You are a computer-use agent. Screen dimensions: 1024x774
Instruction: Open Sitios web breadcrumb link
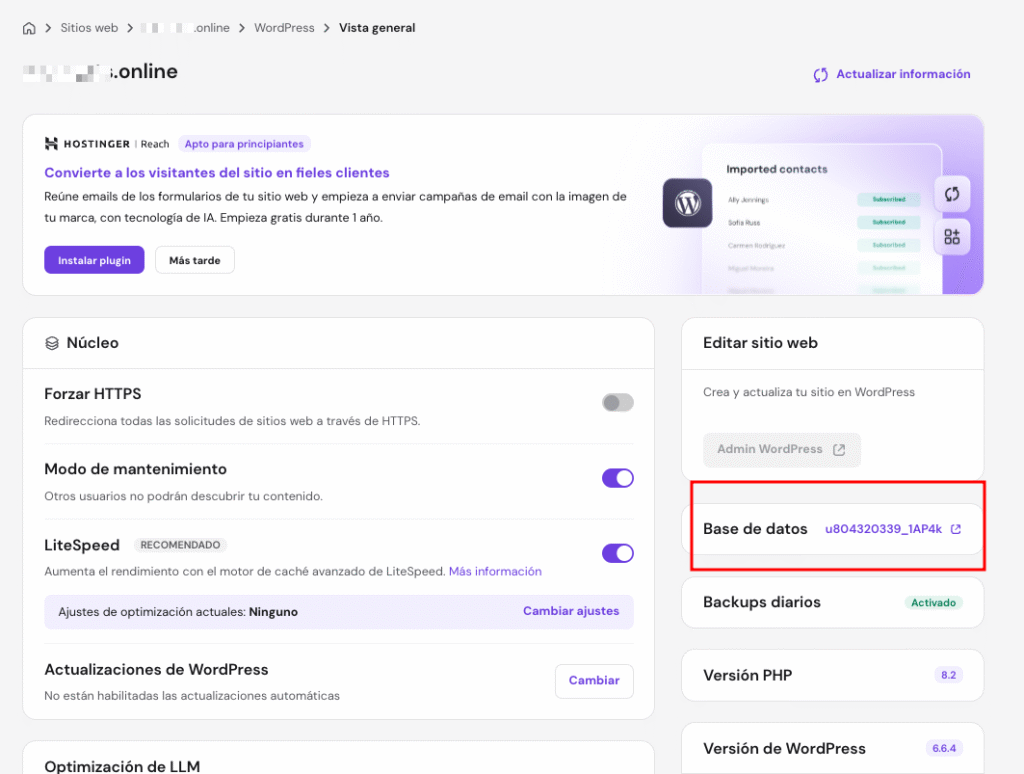89,28
